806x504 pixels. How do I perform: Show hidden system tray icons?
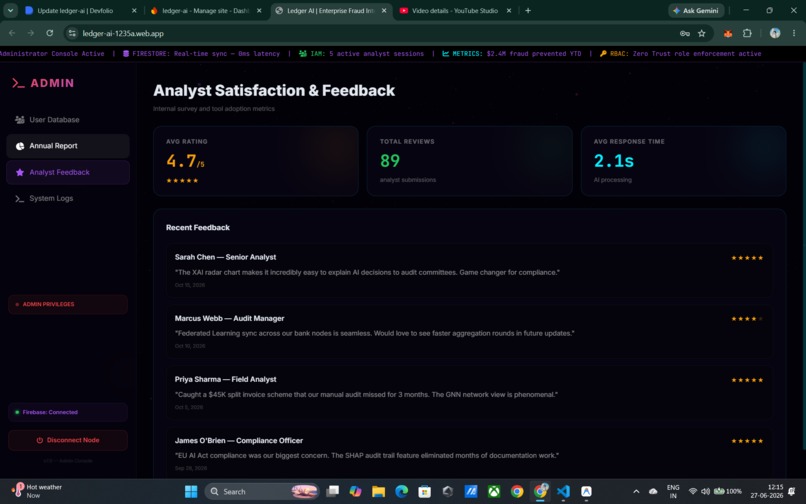pos(636,492)
